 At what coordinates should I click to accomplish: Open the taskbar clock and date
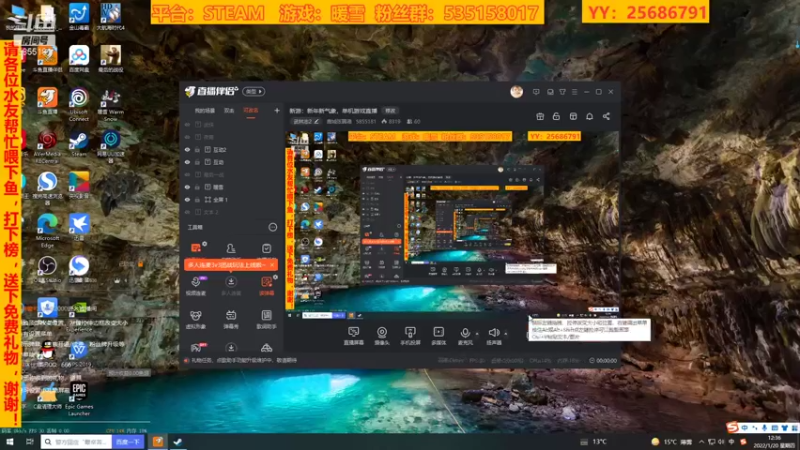pyautogui.click(x=774, y=442)
